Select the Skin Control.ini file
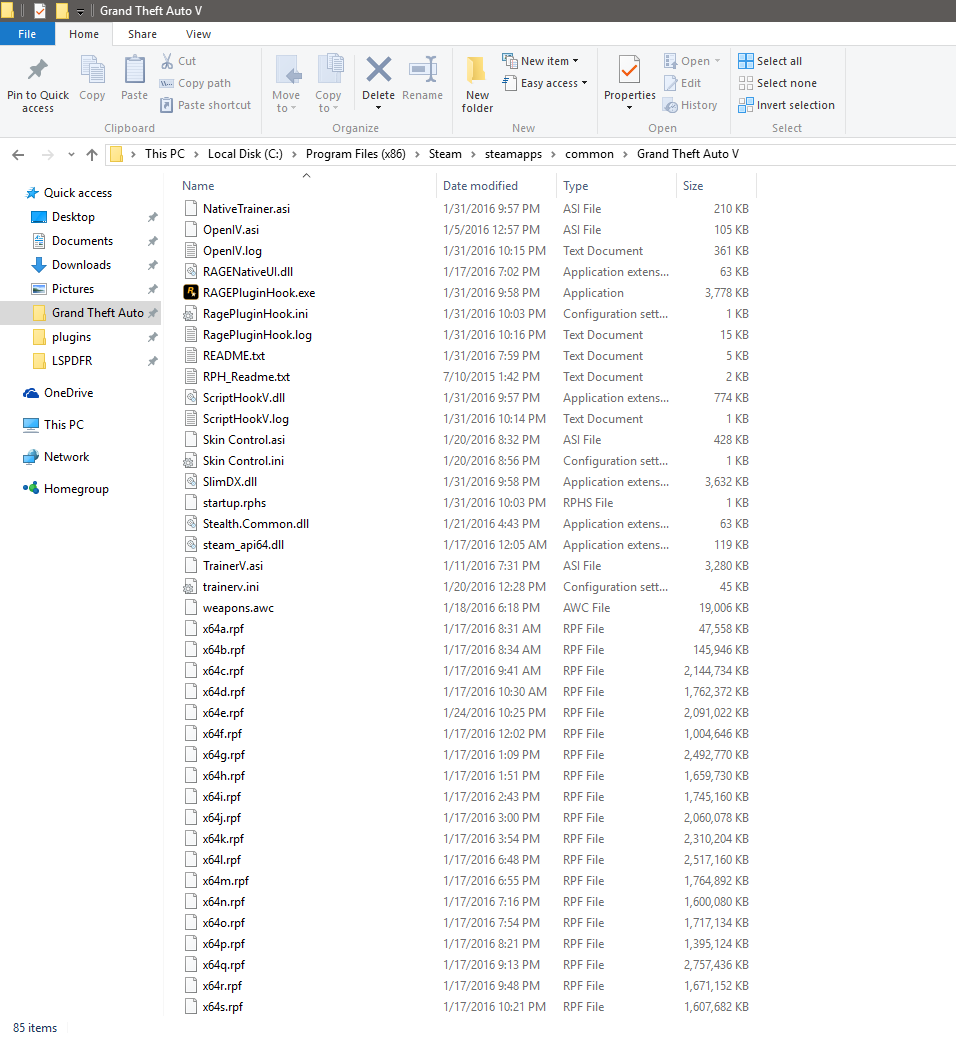The image size is (956, 1038). coord(243,461)
